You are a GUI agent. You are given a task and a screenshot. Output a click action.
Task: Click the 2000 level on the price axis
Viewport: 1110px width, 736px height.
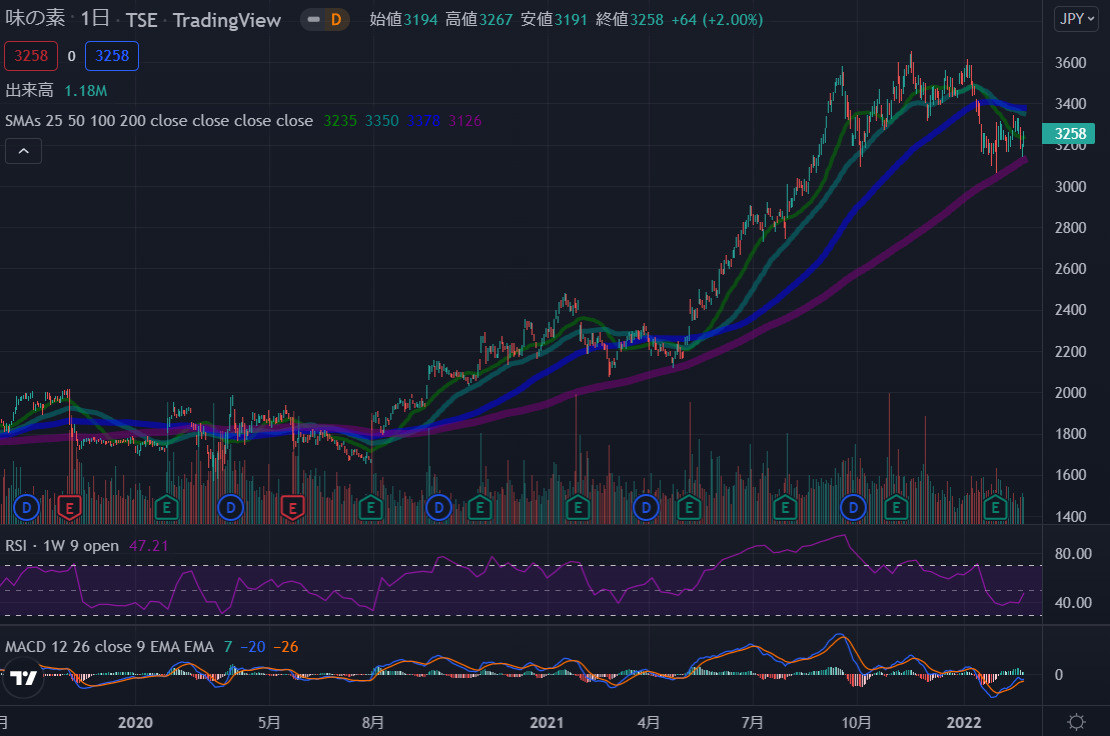1070,393
